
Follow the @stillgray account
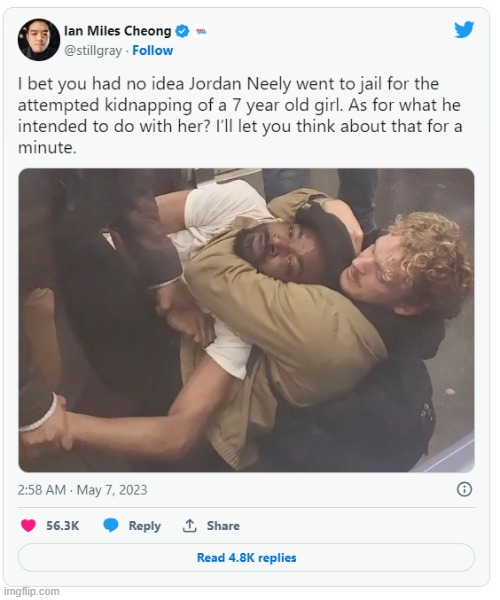click(152, 51)
